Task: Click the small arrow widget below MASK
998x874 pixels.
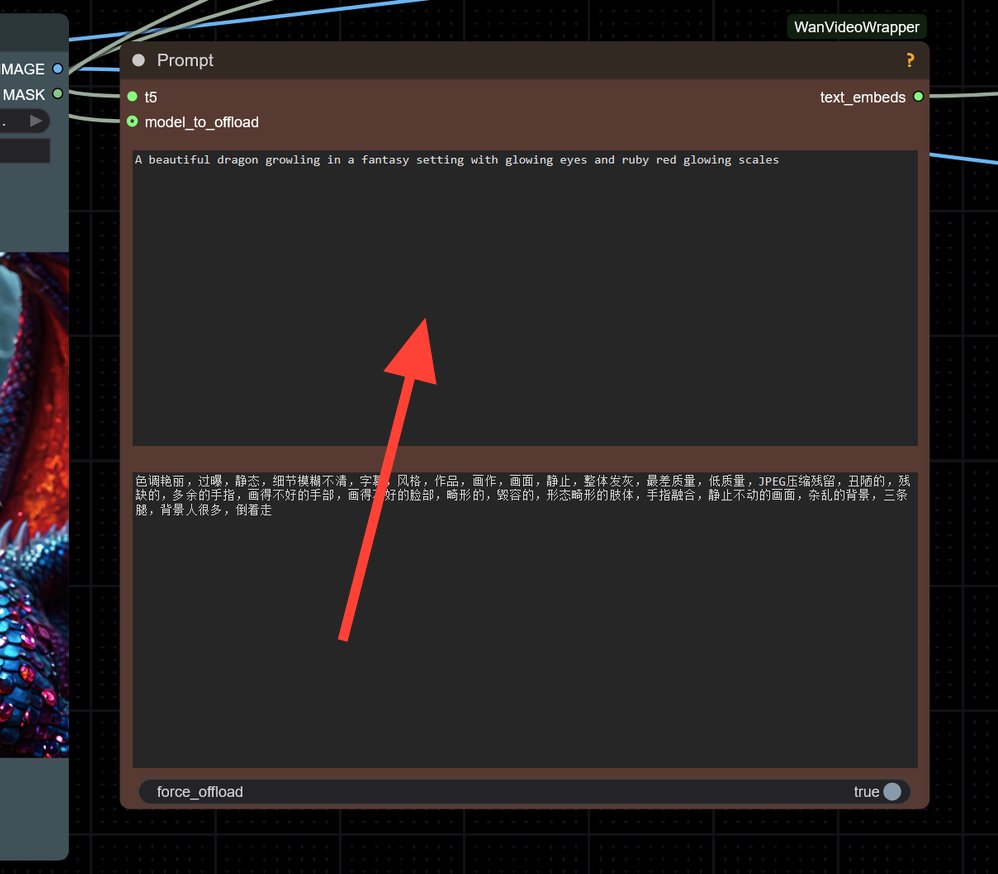Action: 38,119
